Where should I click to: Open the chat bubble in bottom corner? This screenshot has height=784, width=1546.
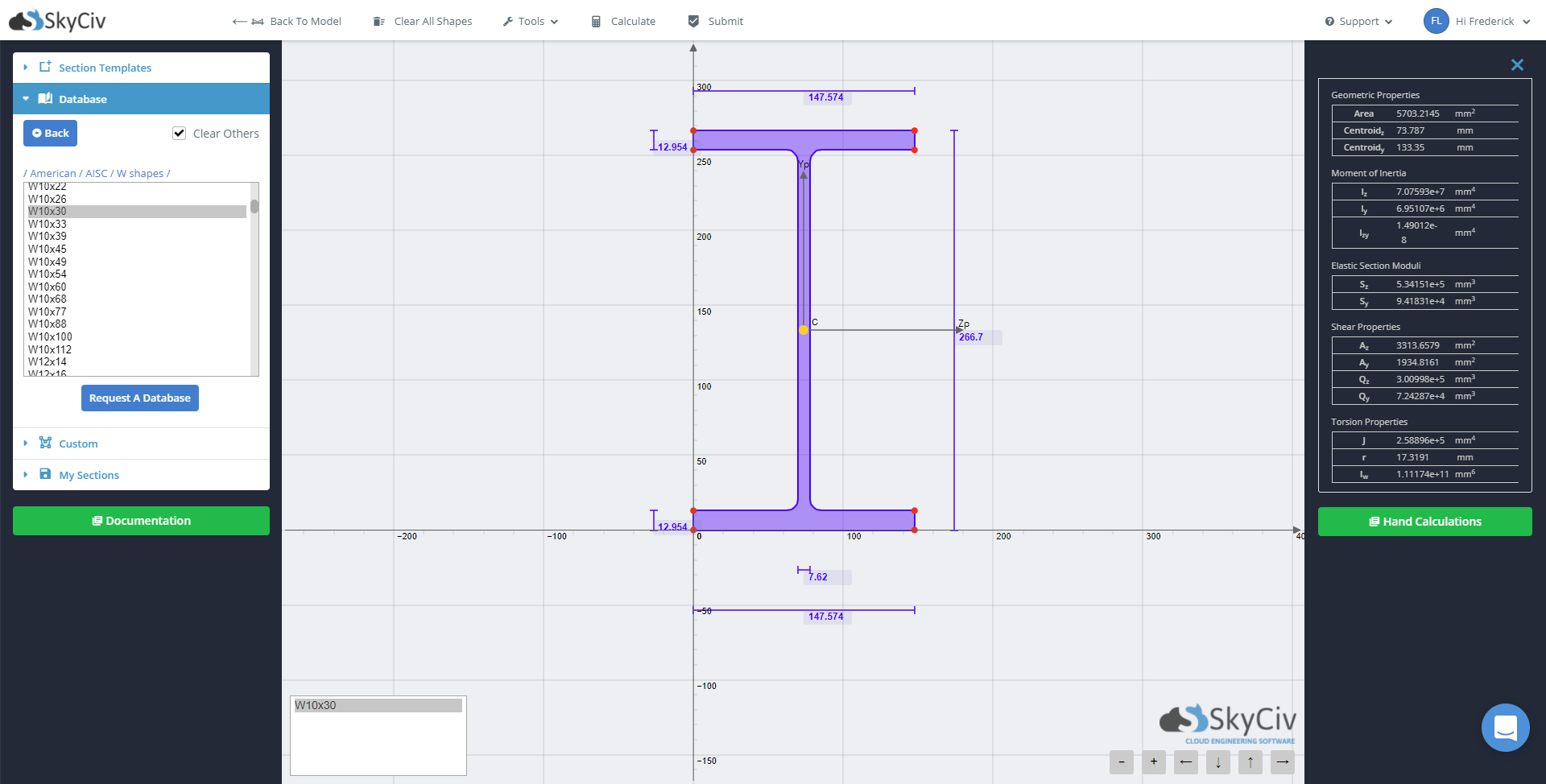(1506, 727)
